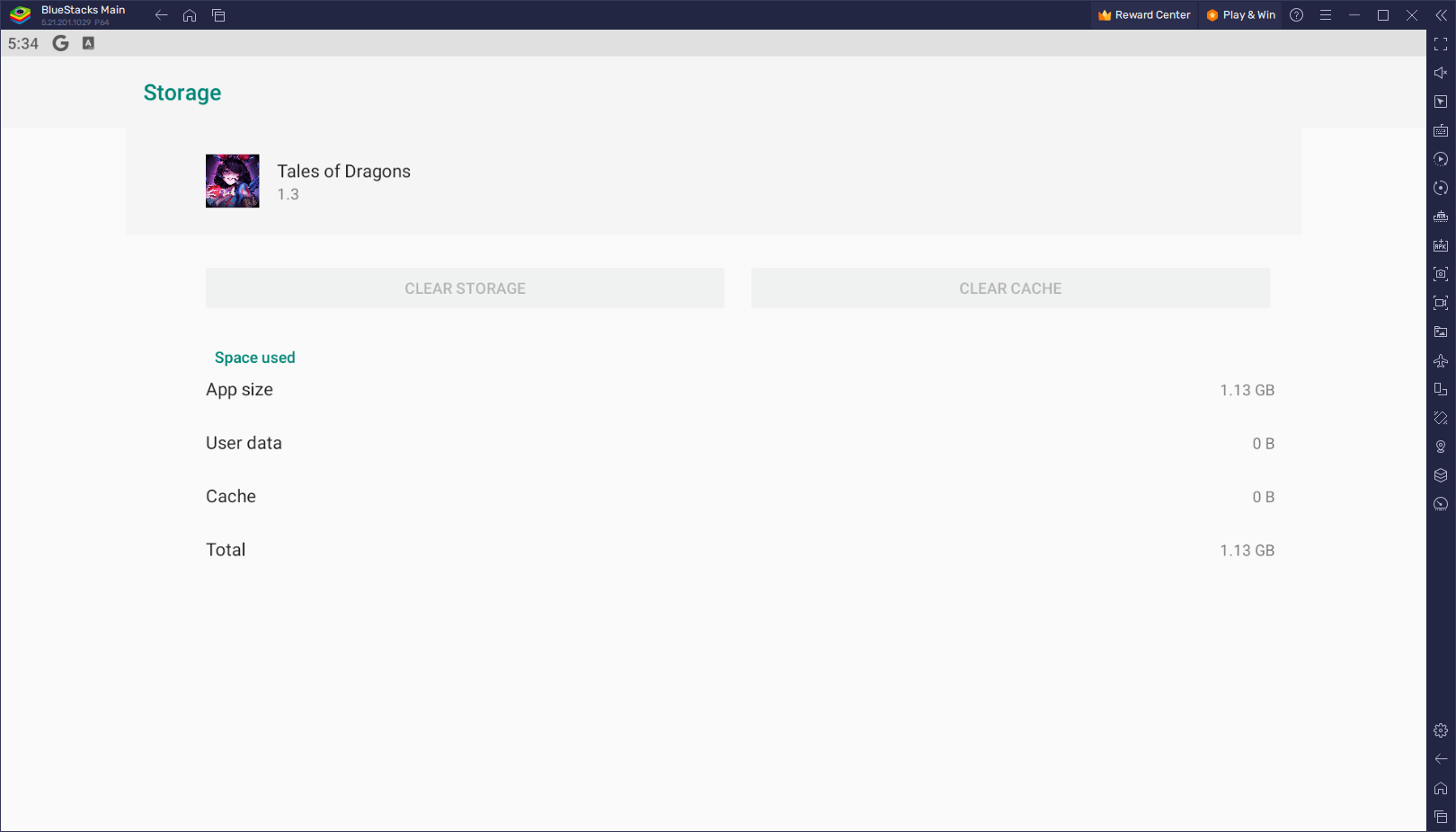The image size is (1456, 832).
Task: Click the 5:34 clock in status bar
Action: click(x=23, y=43)
